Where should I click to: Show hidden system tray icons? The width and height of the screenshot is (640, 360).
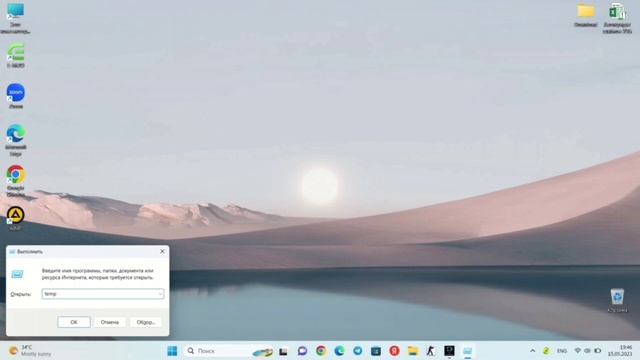click(x=533, y=351)
